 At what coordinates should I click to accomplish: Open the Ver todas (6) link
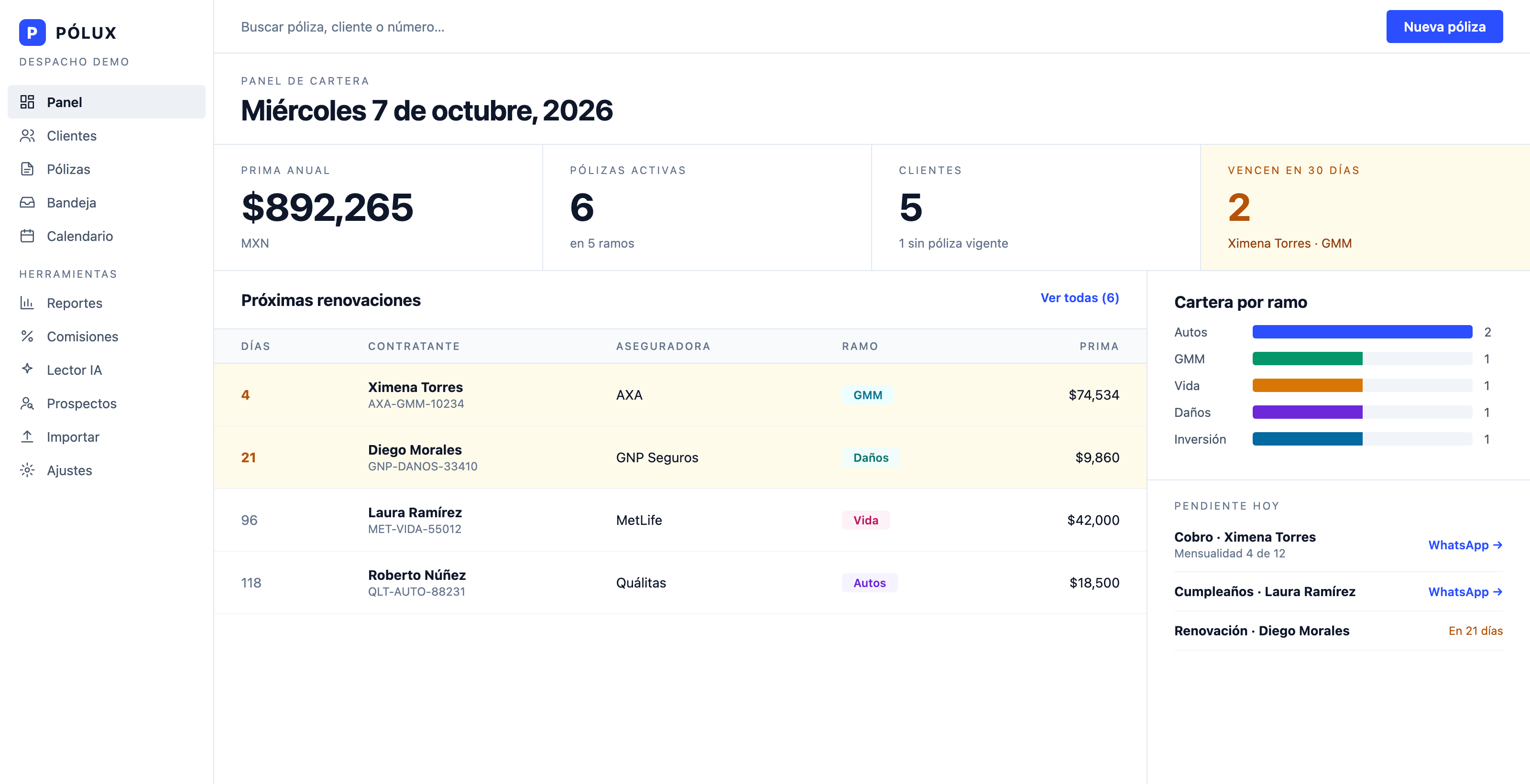click(1080, 298)
